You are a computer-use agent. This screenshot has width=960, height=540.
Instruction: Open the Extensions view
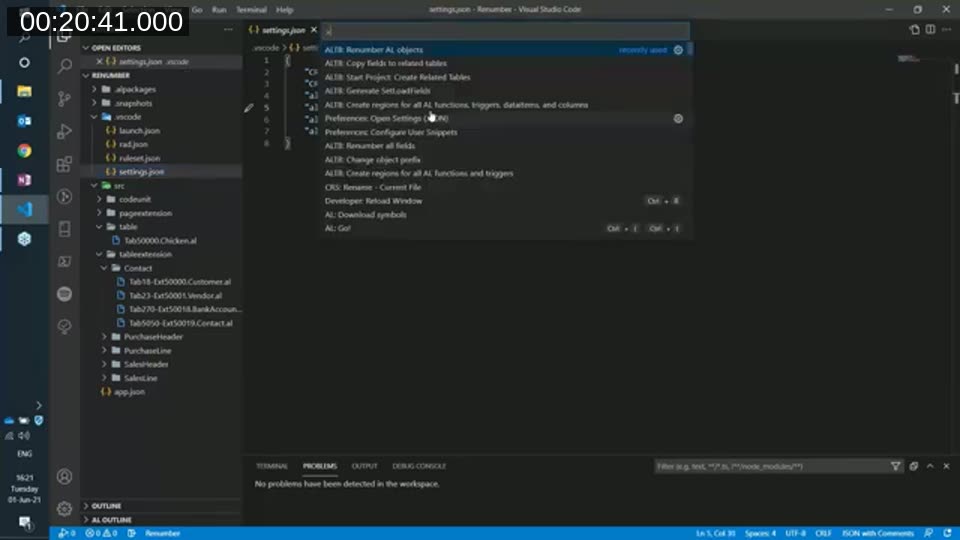[x=64, y=164]
